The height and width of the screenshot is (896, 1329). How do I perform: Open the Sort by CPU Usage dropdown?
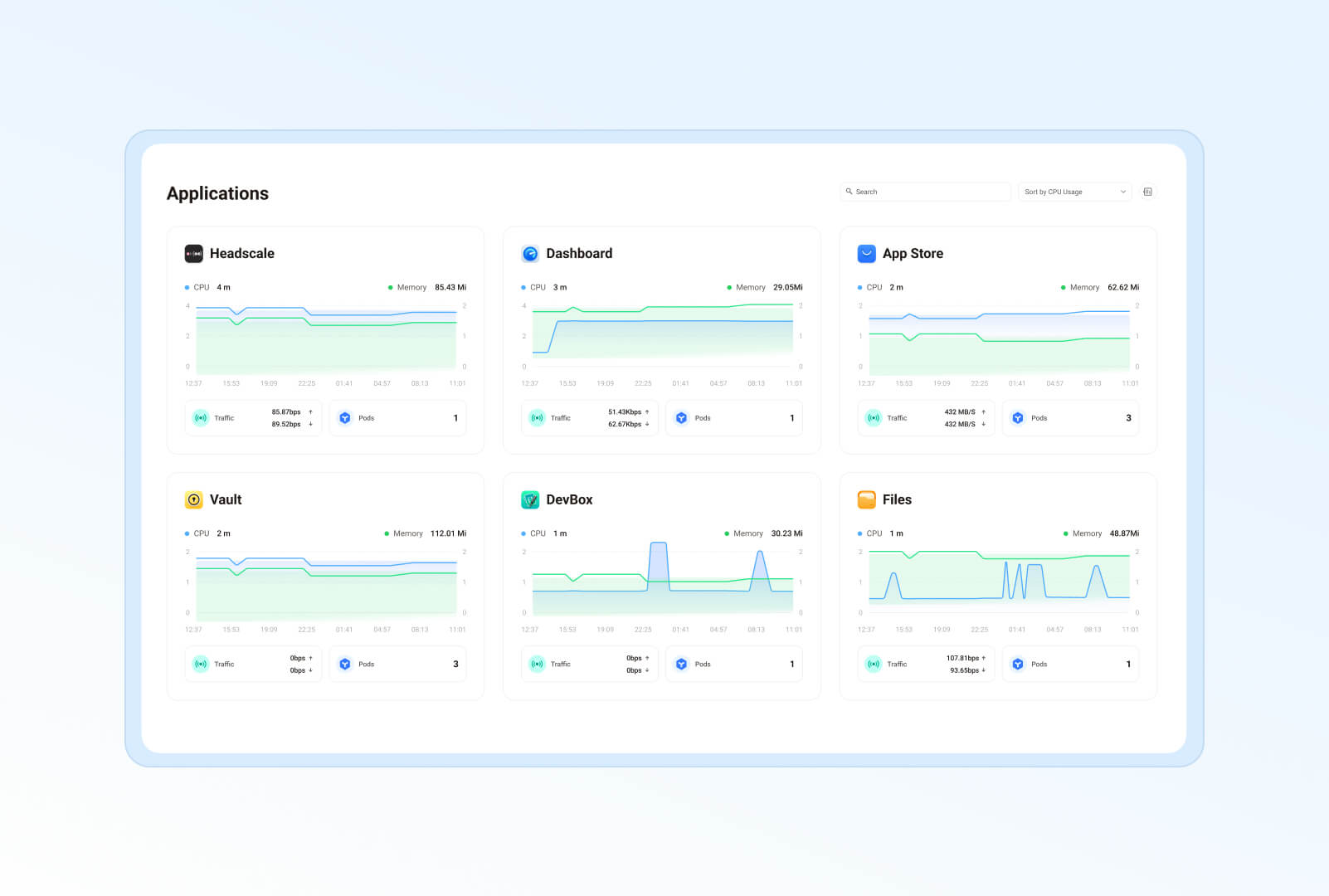1074,192
